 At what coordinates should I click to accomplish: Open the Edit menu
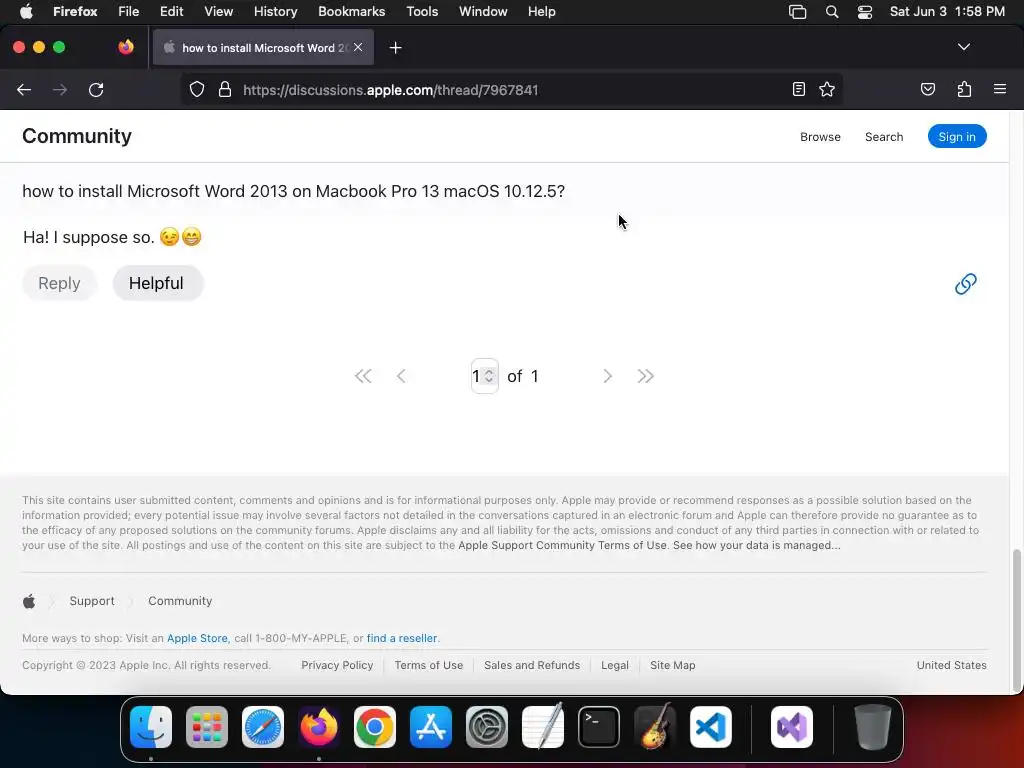click(172, 12)
